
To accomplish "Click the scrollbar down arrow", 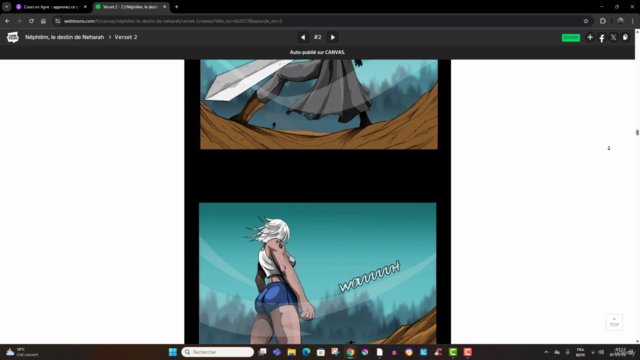I will (637, 341).
